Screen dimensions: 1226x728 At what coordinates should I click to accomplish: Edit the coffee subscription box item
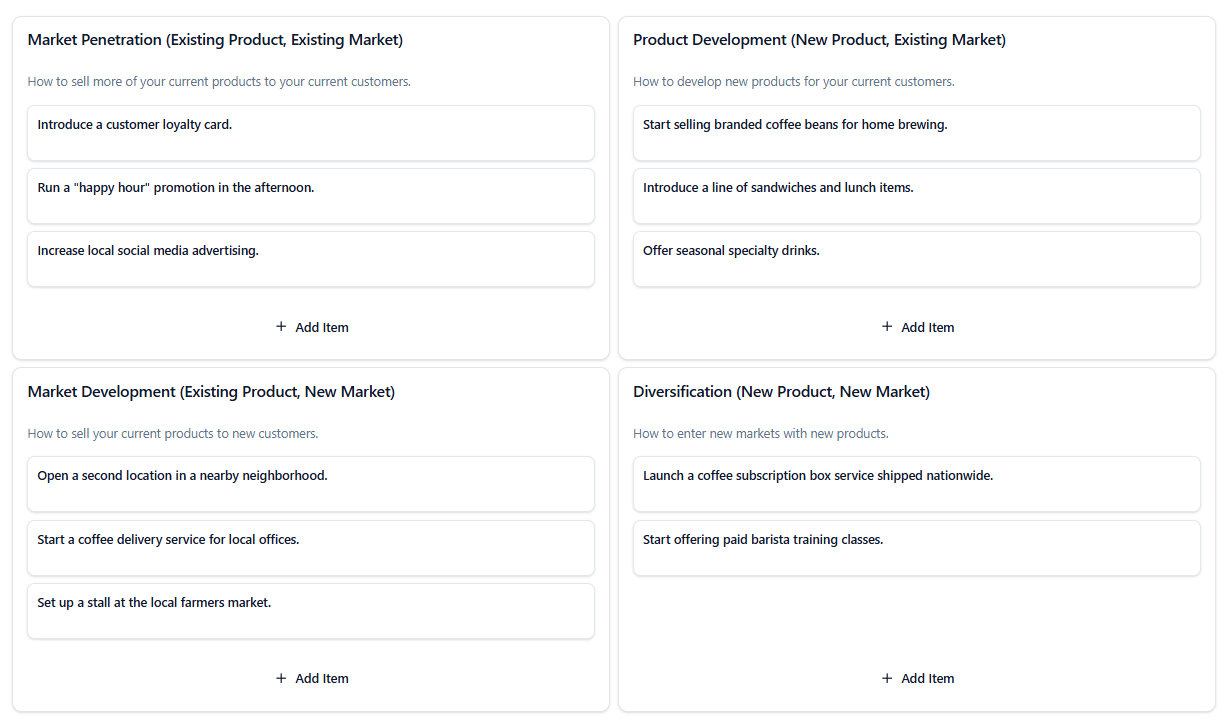pyautogui.click(x=916, y=483)
